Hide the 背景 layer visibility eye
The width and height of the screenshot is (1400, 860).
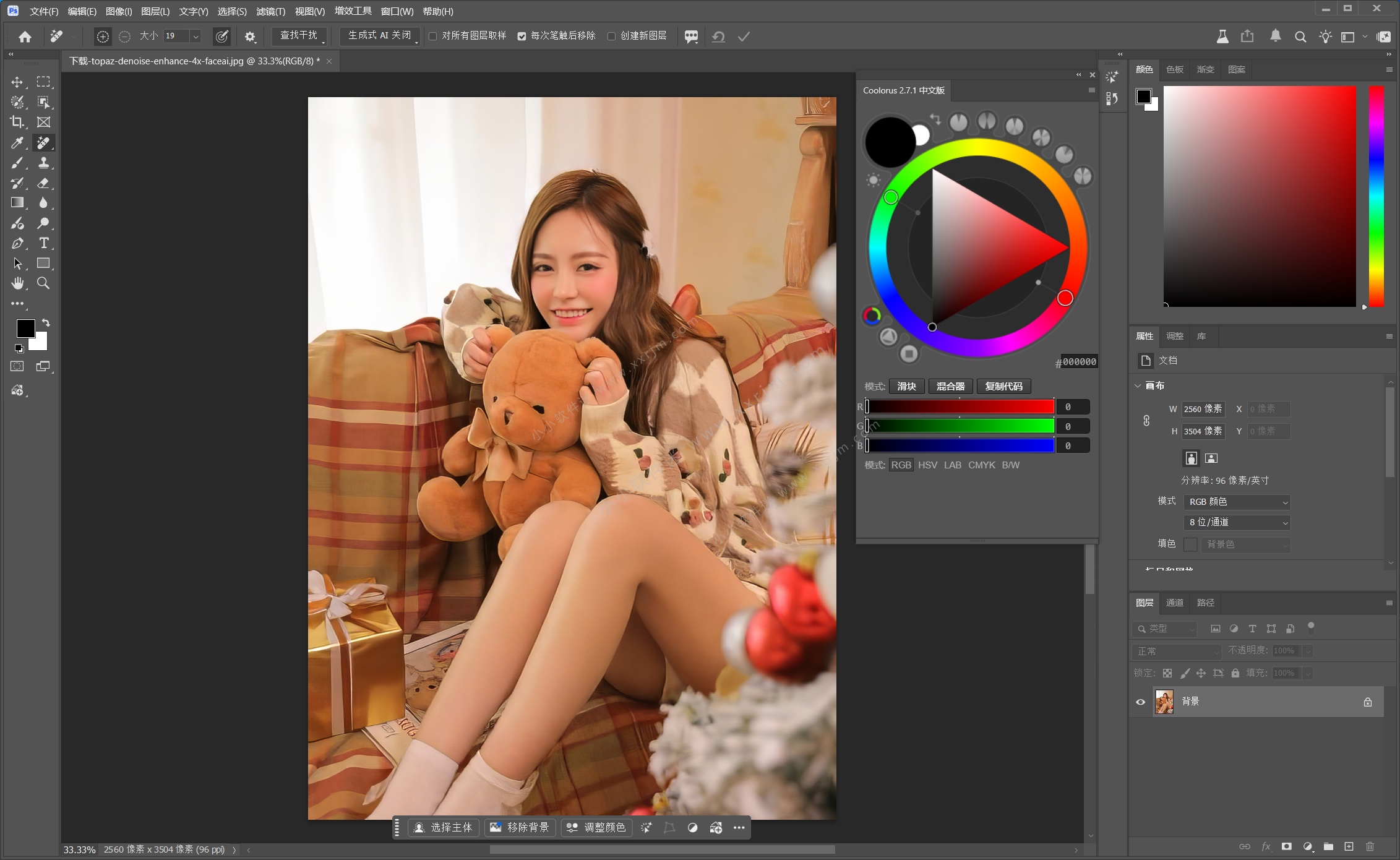pyautogui.click(x=1141, y=702)
